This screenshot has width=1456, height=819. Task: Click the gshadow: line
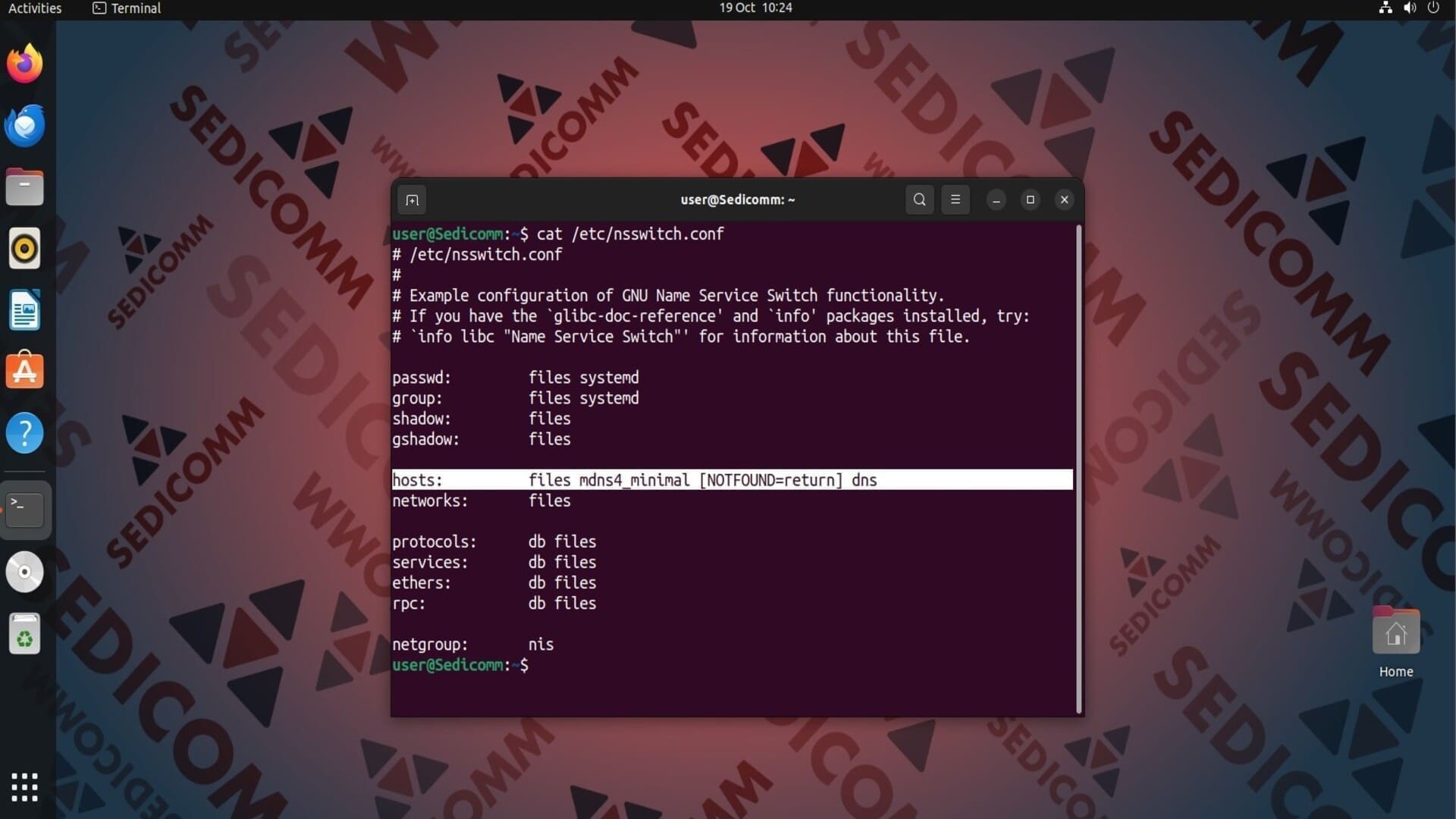pyautogui.click(x=482, y=439)
